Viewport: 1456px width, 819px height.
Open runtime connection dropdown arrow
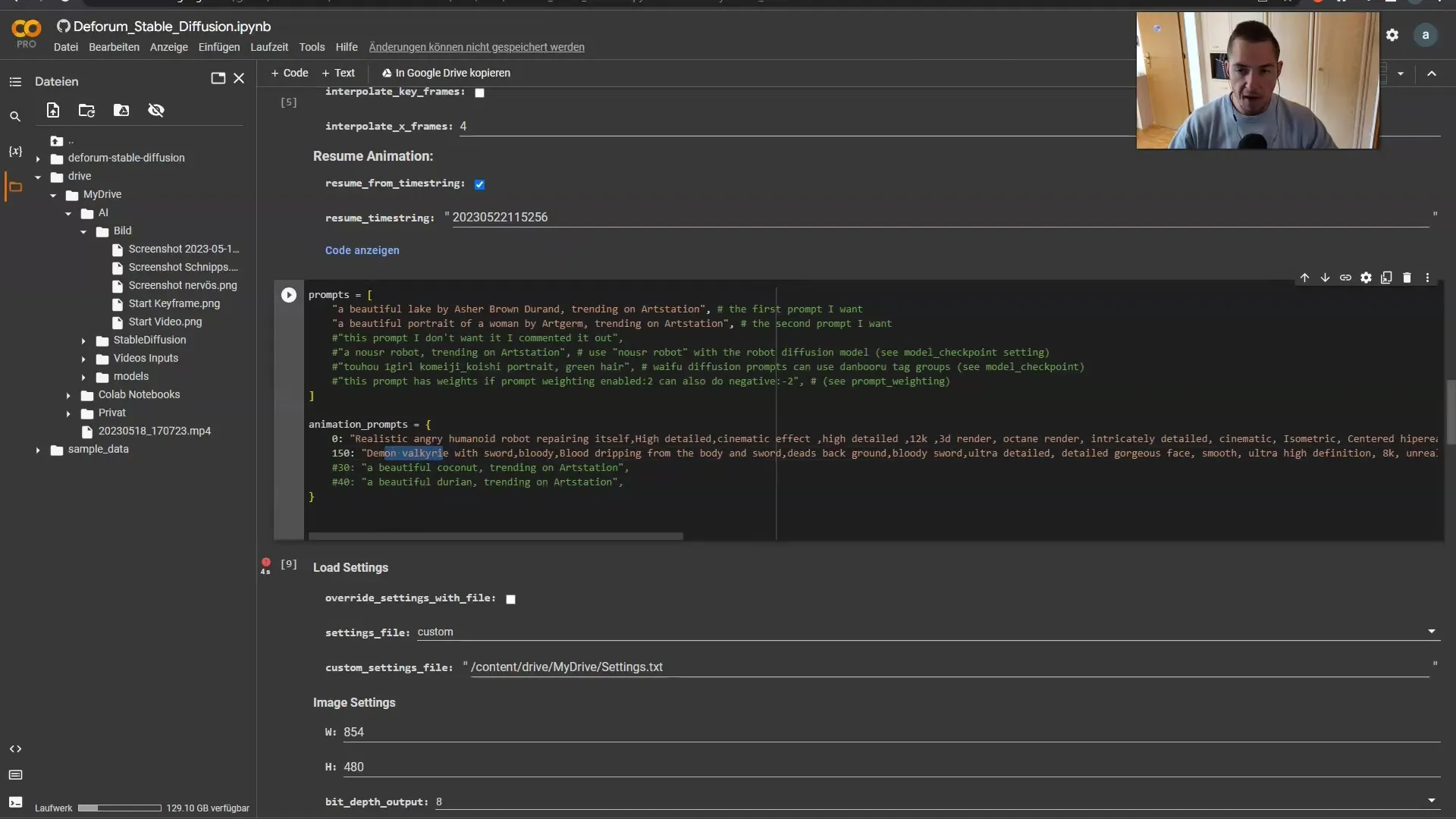[x=1401, y=74]
